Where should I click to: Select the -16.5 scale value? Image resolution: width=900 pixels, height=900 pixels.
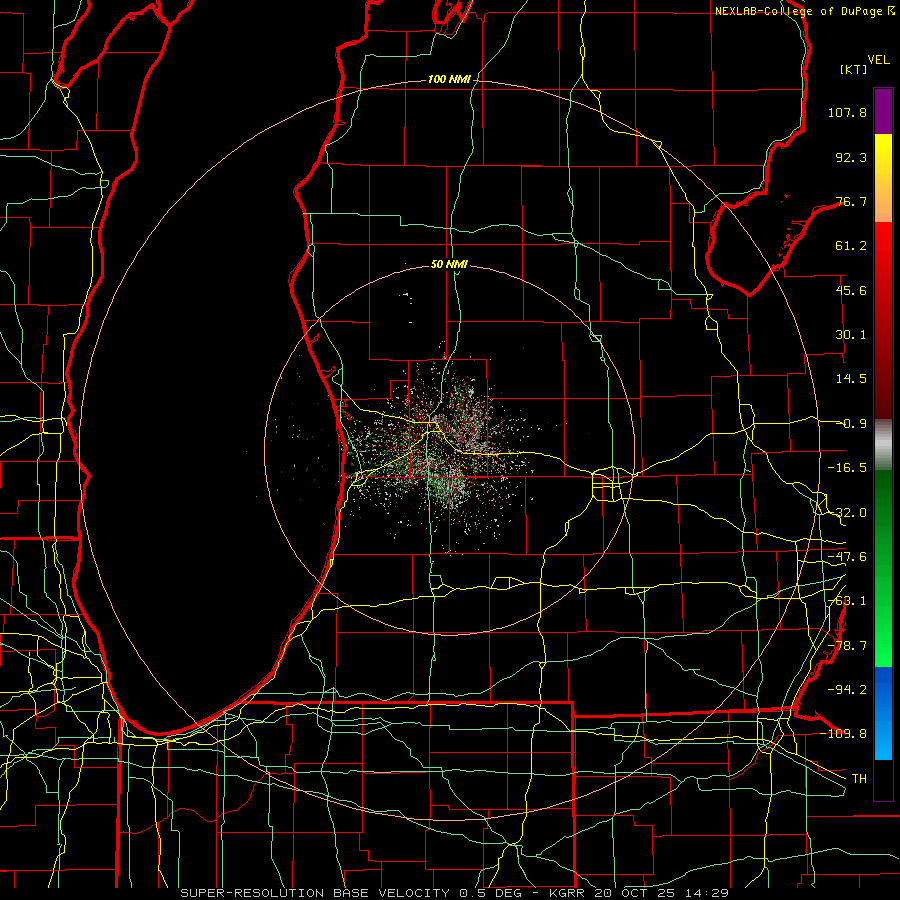coord(847,468)
